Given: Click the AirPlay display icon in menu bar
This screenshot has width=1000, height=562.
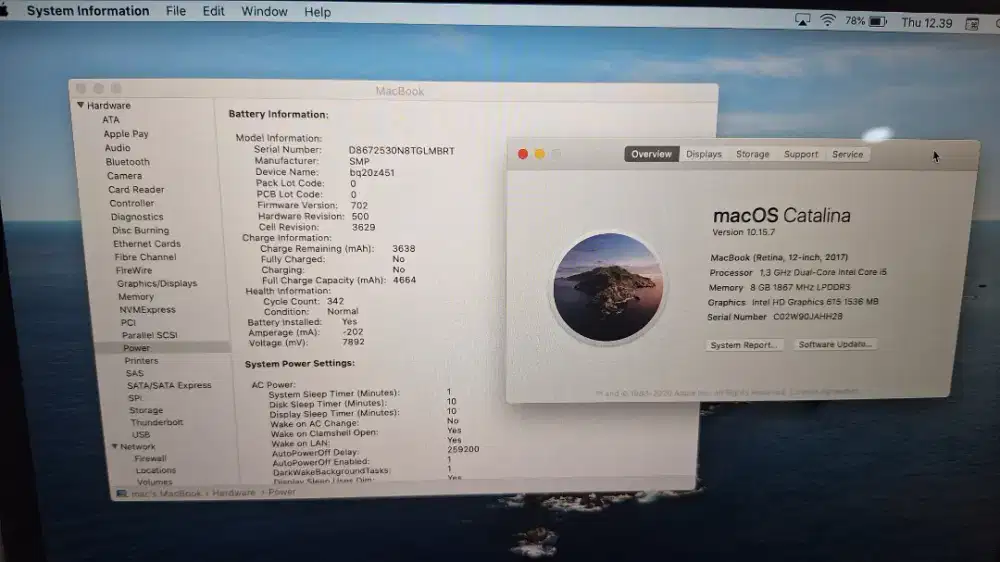Looking at the screenshot, I should pos(802,20).
